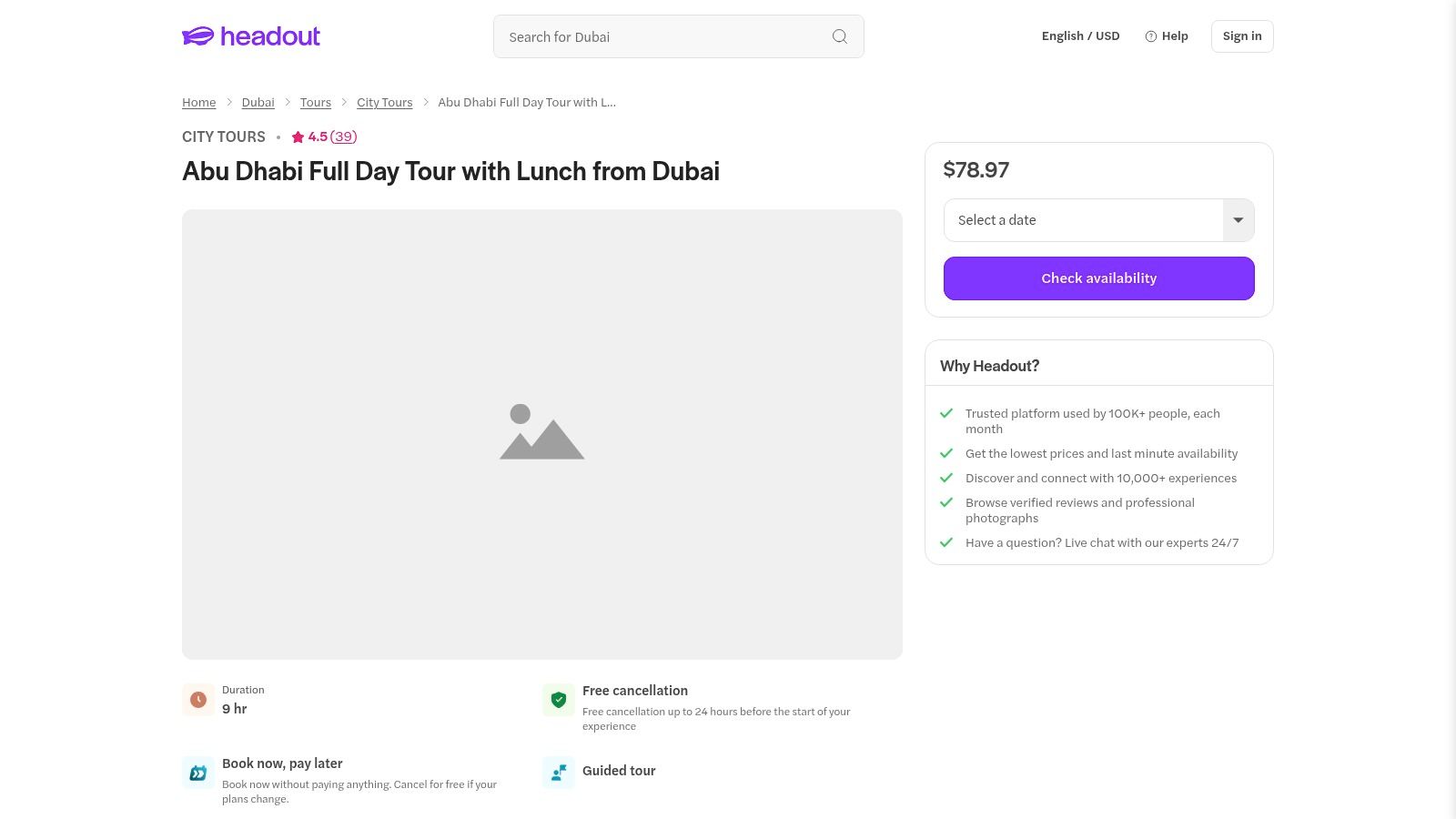Click the Free cancellation shield icon
This screenshot has height=819, width=1456.
[558, 700]
